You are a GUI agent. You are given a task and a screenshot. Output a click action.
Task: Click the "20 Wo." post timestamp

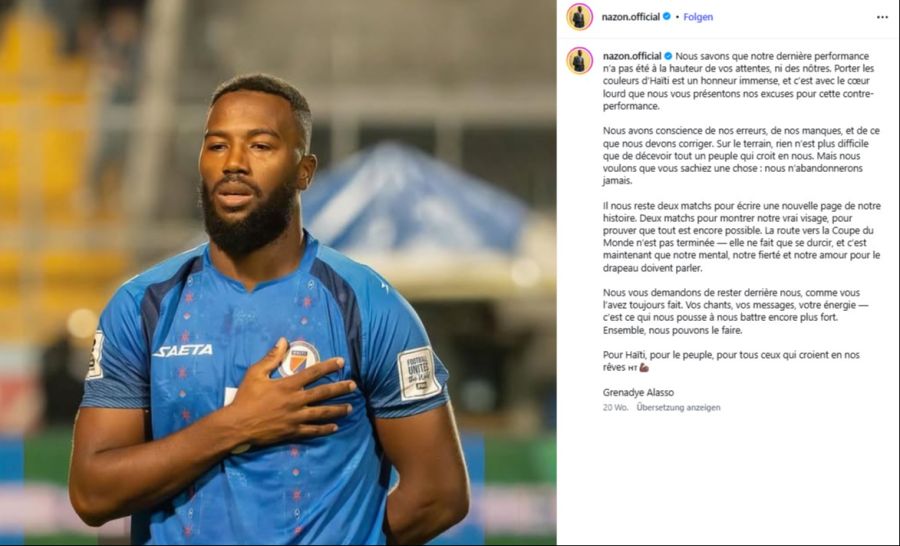pos(615,408)
